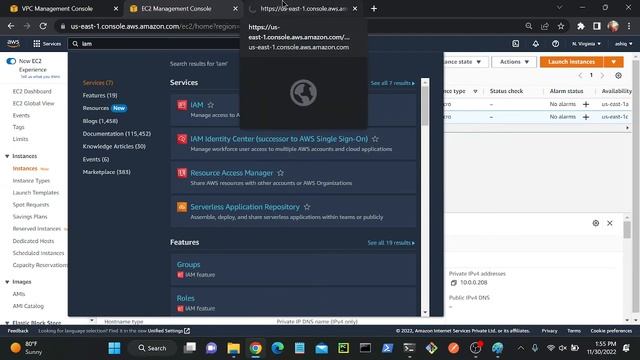The image size is (640, 360).
Task: Open the N. Virginia region dropdown
Action: tap(586, 44)
